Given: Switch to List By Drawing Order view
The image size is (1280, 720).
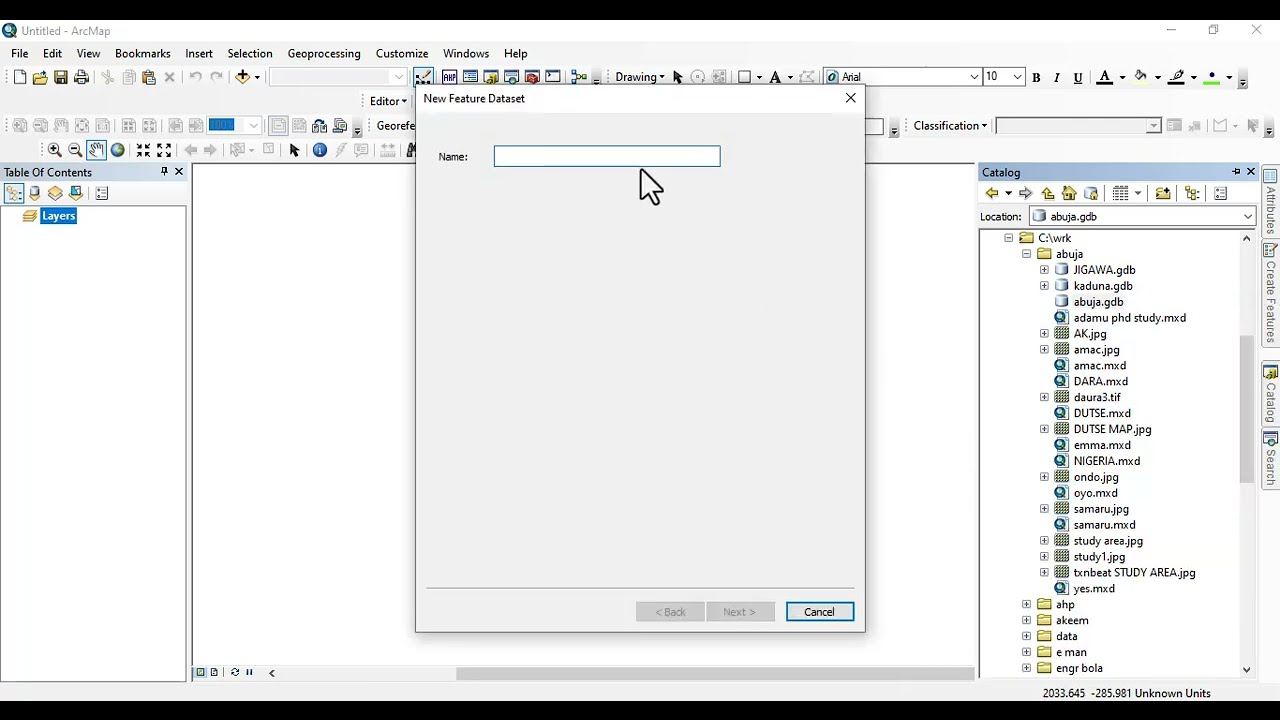Looking at the screenshot, I should (14, 194).
